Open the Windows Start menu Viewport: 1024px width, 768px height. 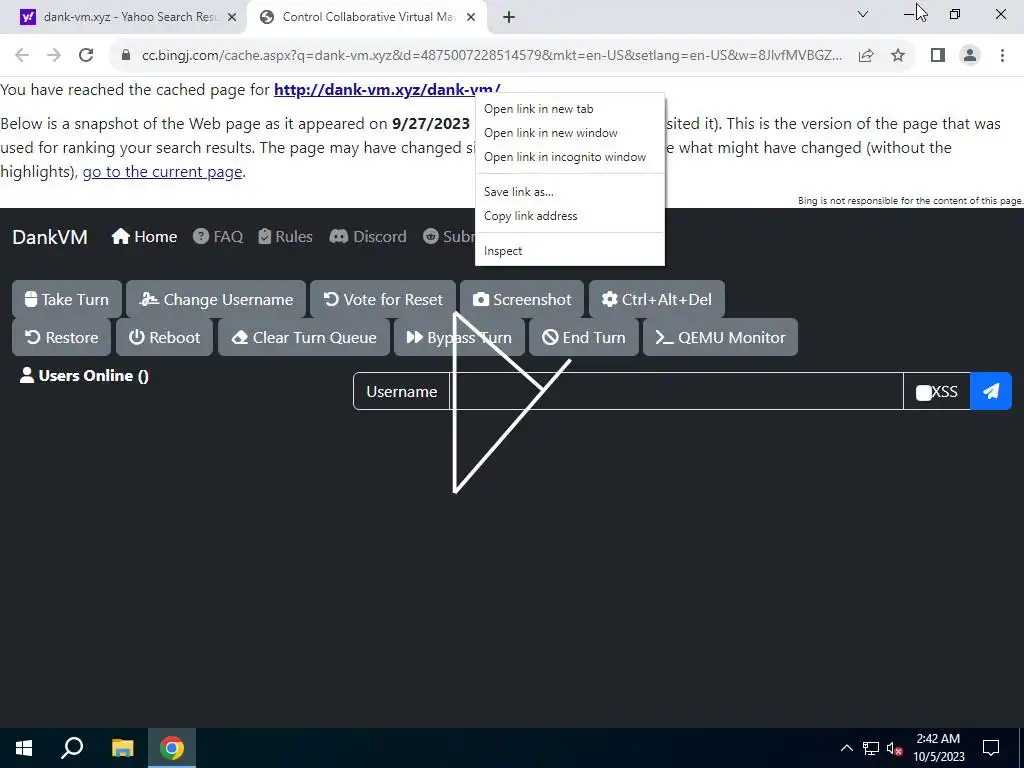coord(24,748)
